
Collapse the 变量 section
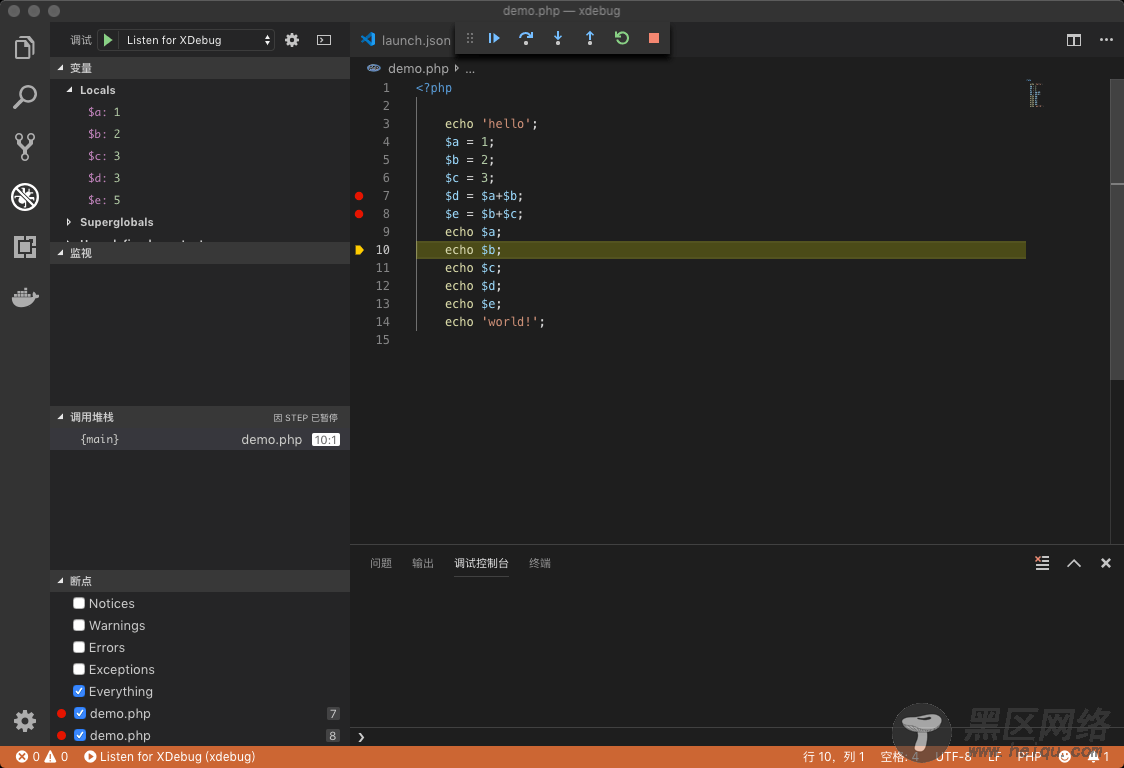[61, 67]
